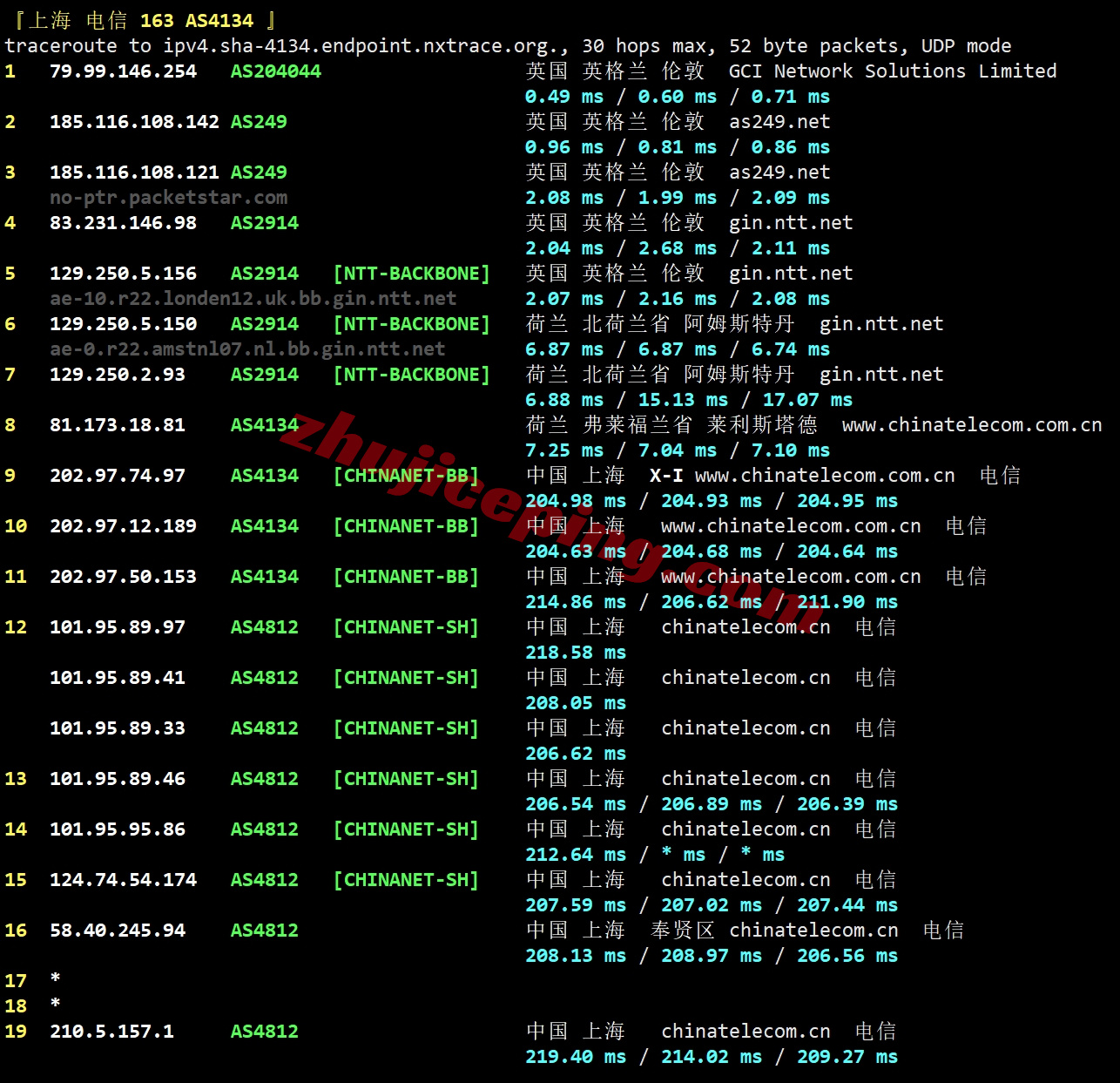The height and width of the screenshot is (1083, 1120).
Task: Click the IP address 58.40.245.94
Action: (118, 931)
